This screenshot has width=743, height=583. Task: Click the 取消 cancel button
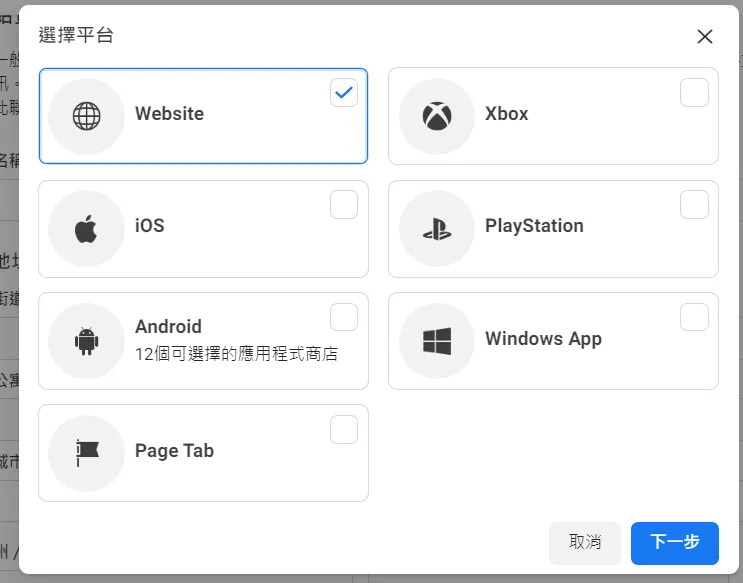pyautogui.click(x=585, y=542)
